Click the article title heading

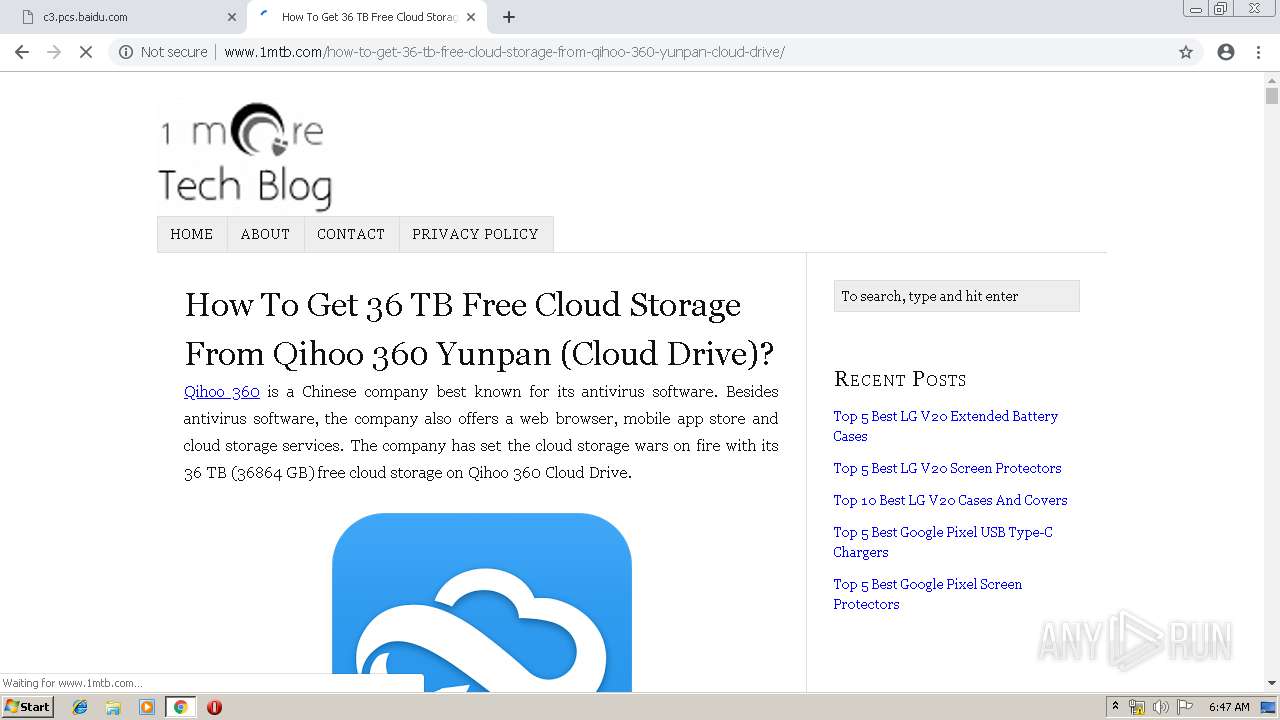479,329
